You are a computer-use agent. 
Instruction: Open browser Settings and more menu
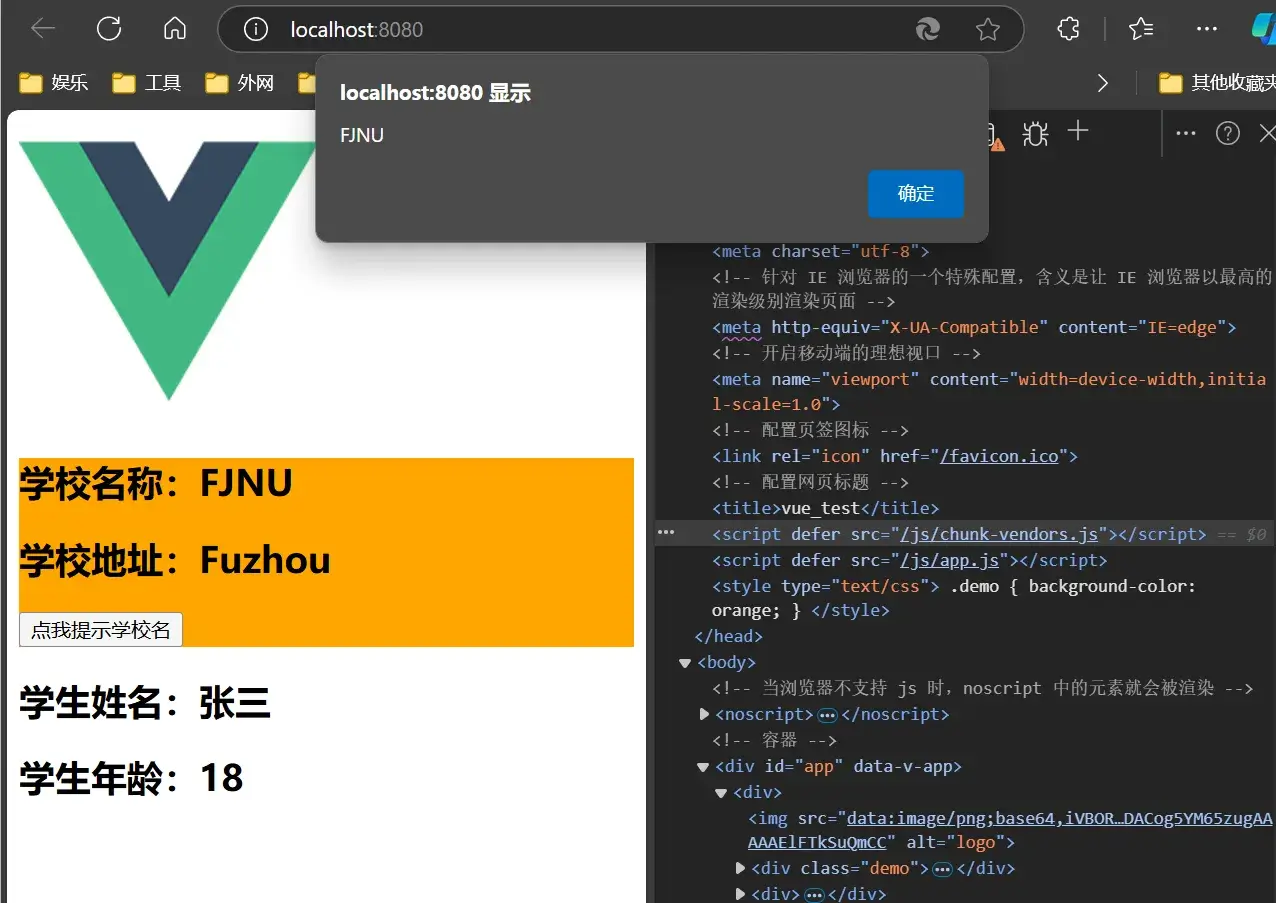click(x=1207, y=29)
